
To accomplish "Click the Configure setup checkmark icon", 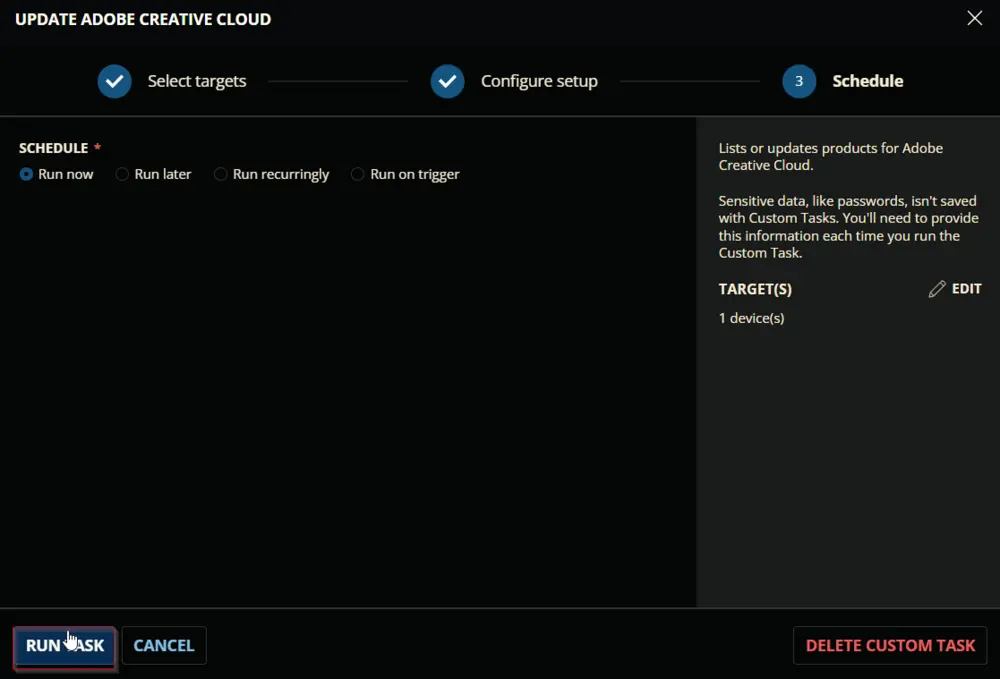I will [x=448, y=81].
